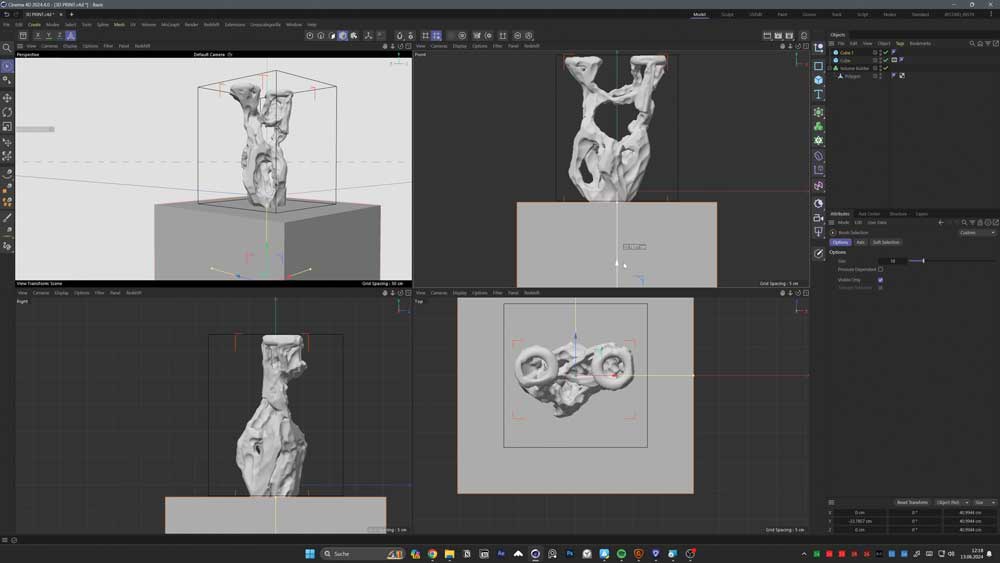Enable the Pressure Dependent checkbox

880,269
